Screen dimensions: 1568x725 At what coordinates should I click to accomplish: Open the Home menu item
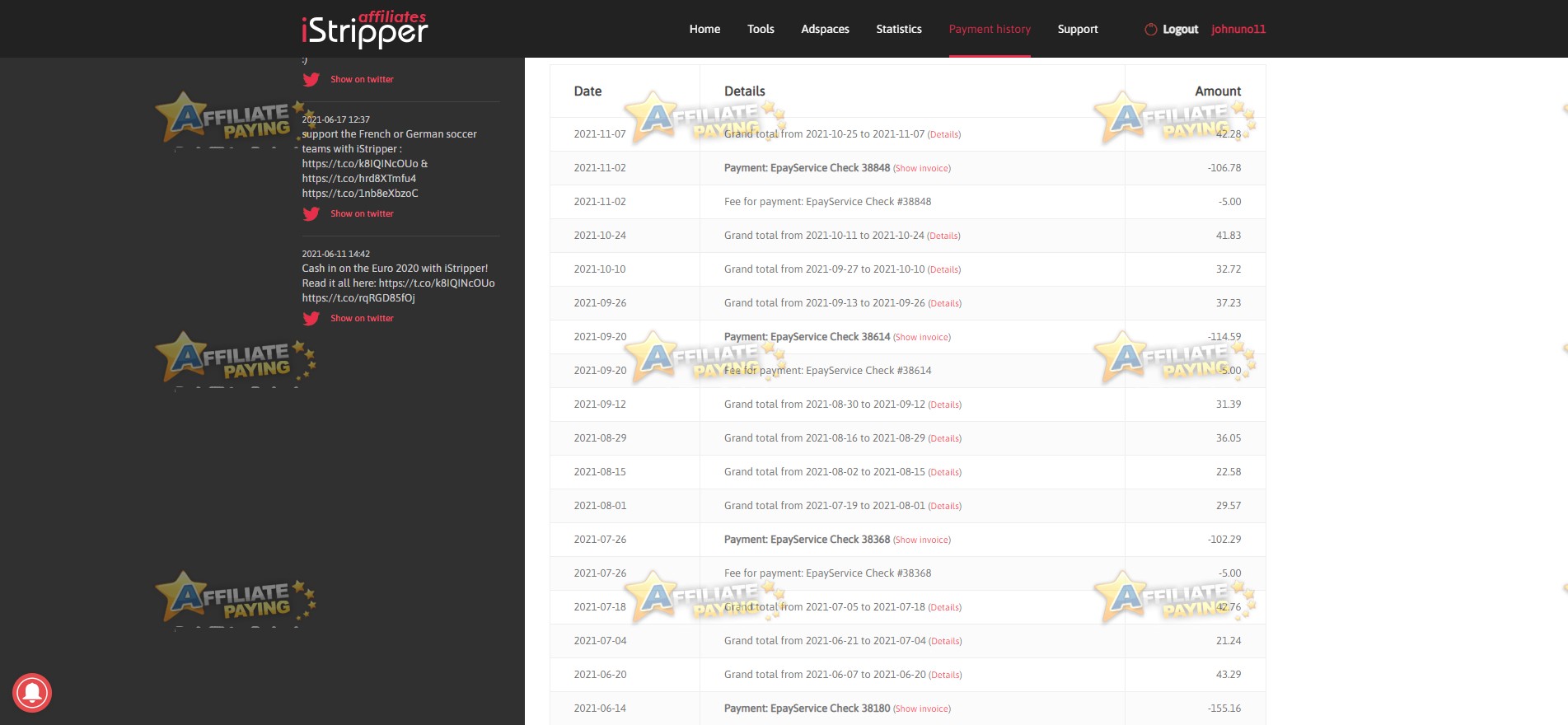pos(704,29)
